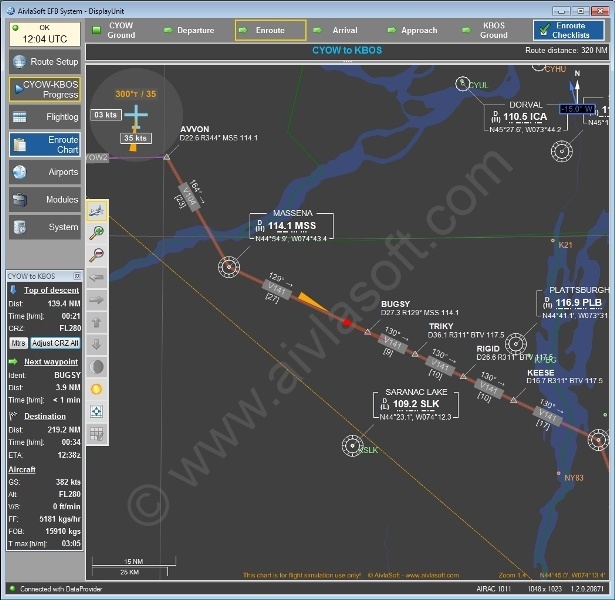Click the KEESE waypoint triangle
The width and height of the screenshot is (615, 600).
[513, 400]
